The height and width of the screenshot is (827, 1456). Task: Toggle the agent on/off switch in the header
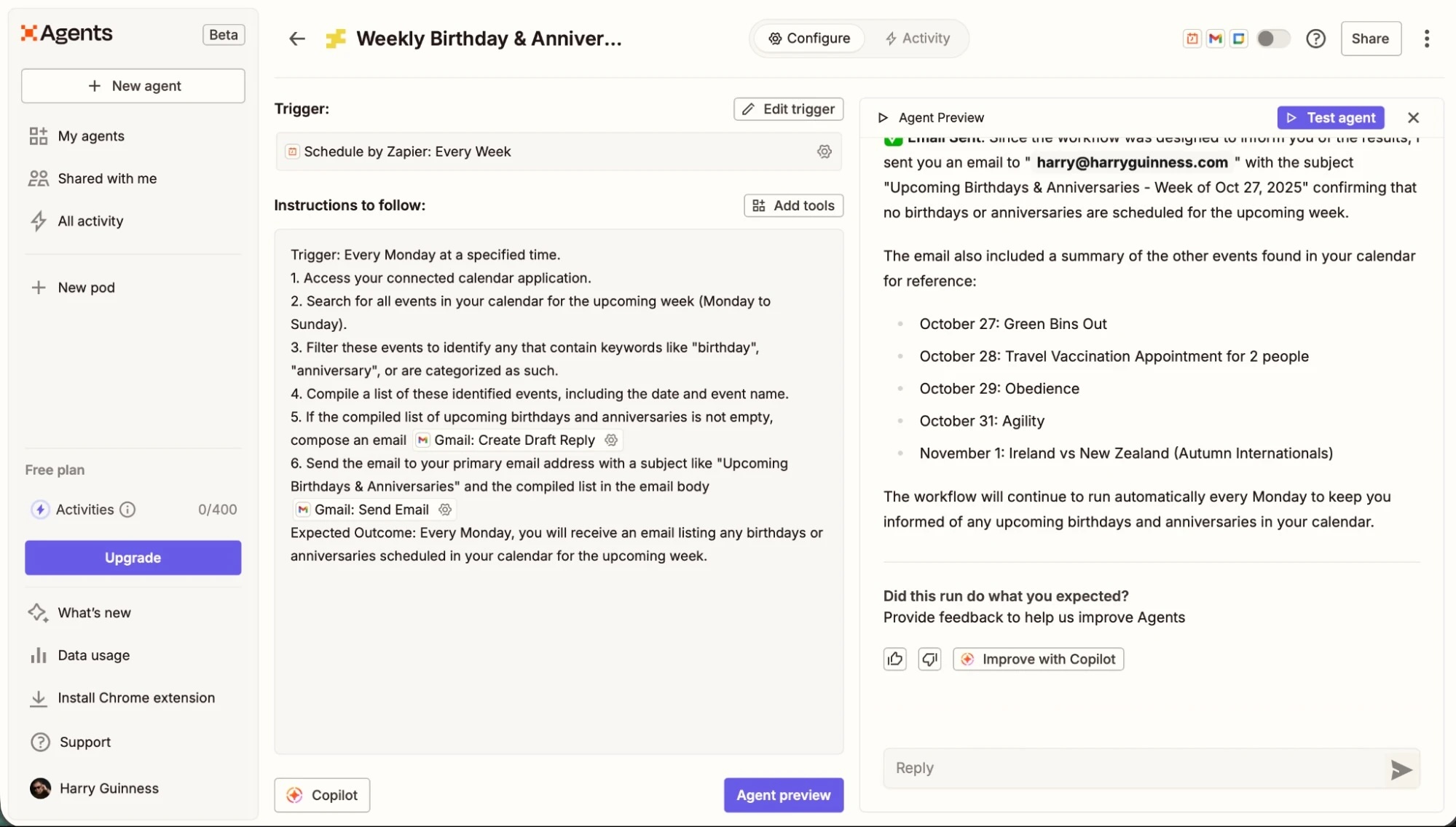[x=1272, y=39]
